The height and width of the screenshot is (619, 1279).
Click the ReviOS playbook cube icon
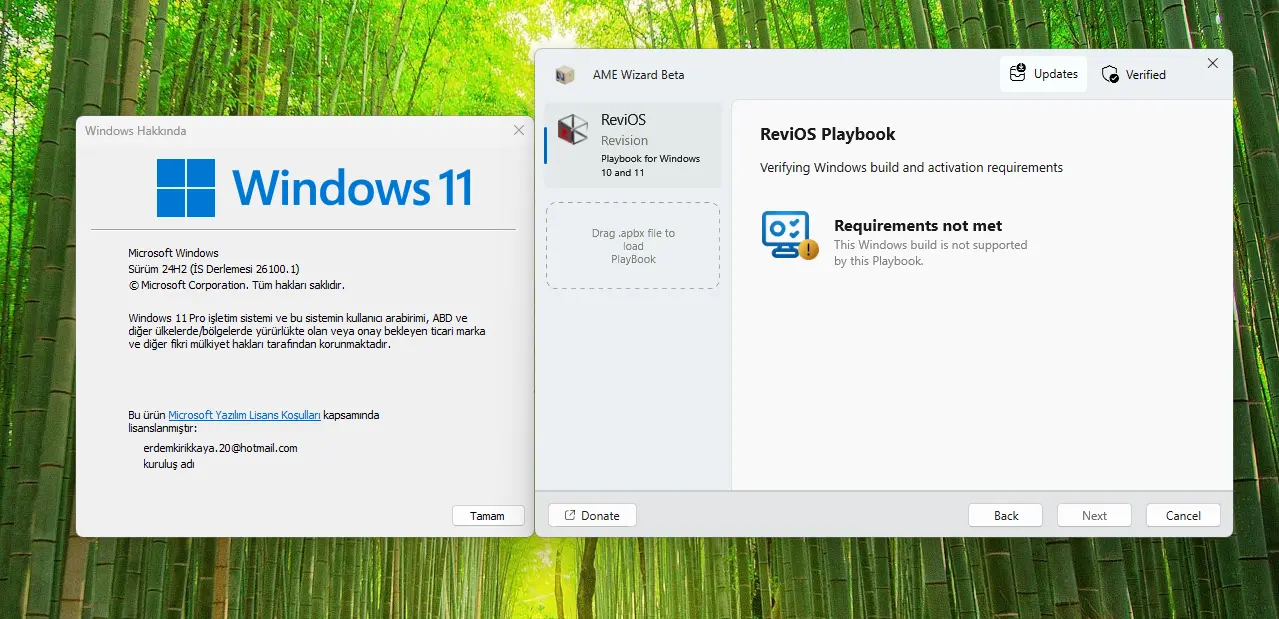(x=573, y=129)
